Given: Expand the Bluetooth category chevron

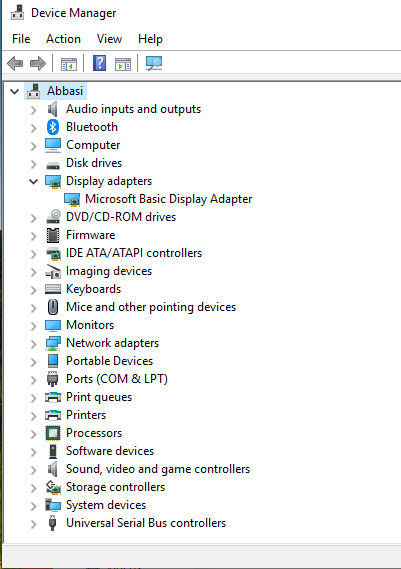Looking at the screenshot, I should point(34,128).
